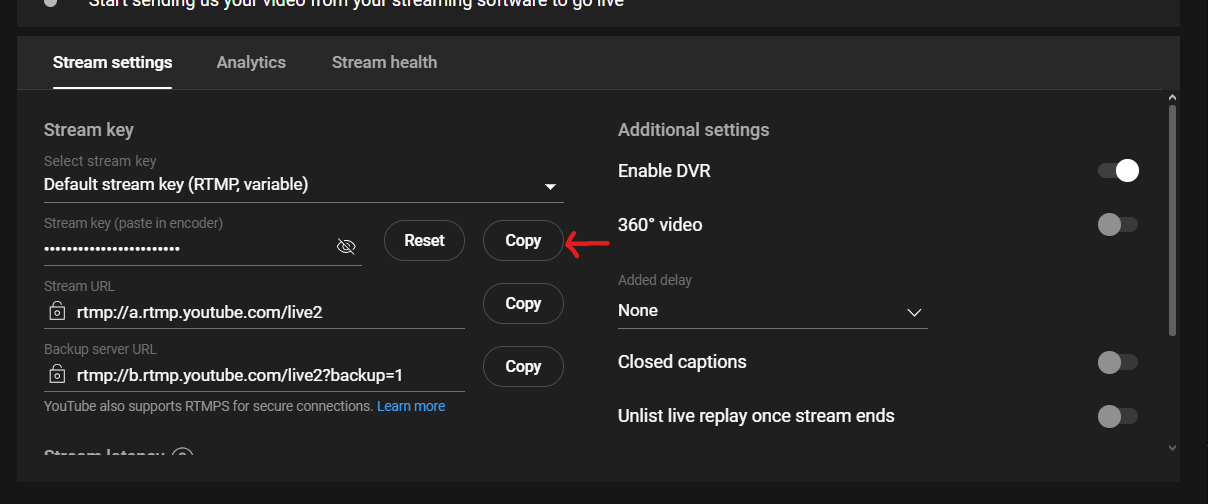1208x504 pixels.
Task: Click the help icon next to Stream latency
Action: click(x=182, y=455)
